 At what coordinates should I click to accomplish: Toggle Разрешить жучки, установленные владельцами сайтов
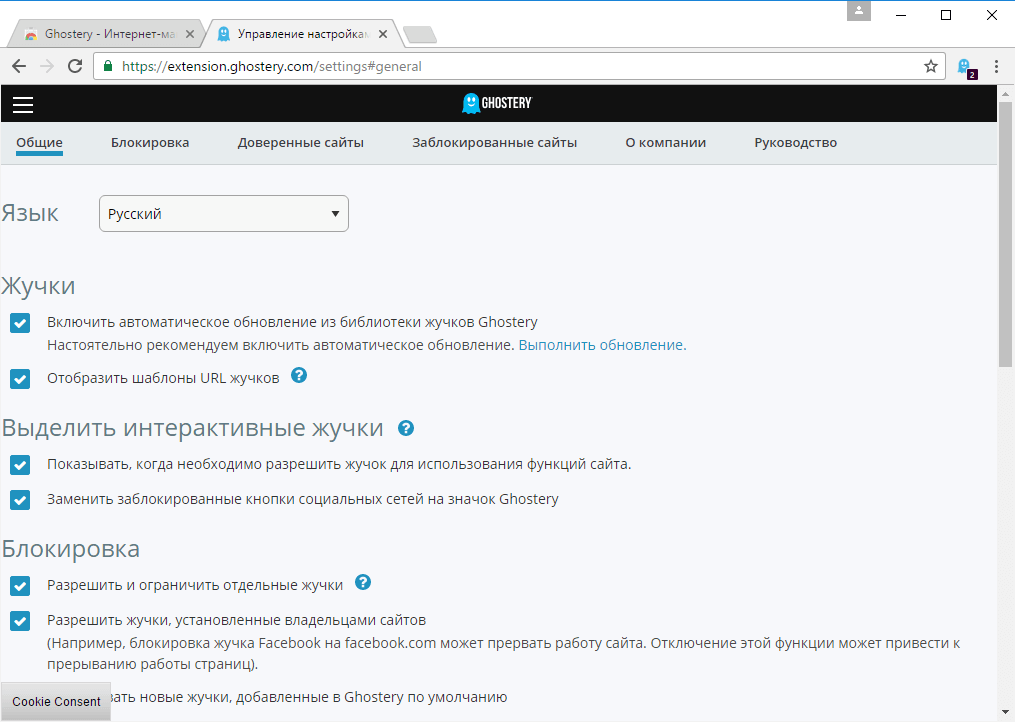[20, 621]
